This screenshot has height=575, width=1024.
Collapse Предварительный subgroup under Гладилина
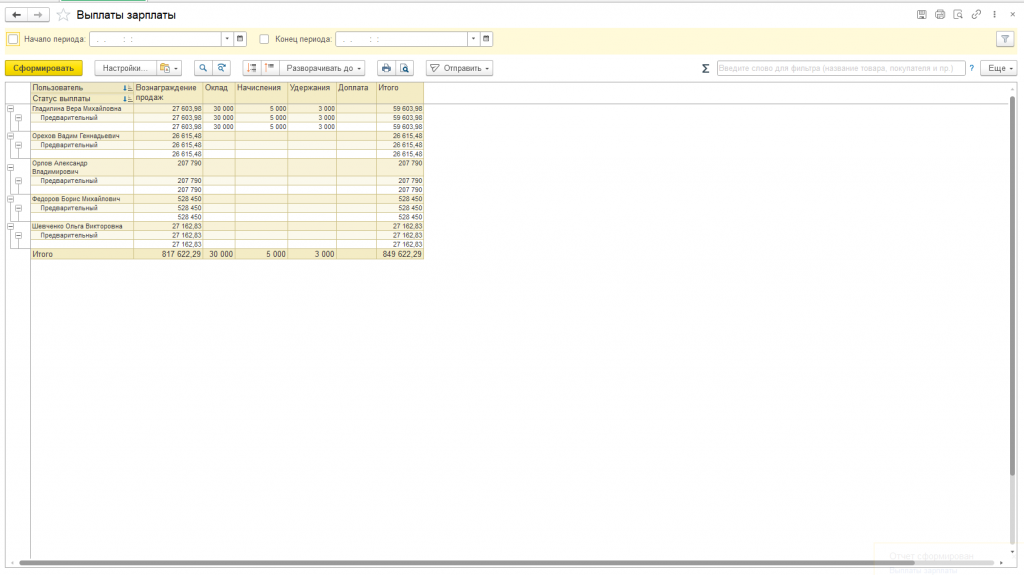point(18,118)
